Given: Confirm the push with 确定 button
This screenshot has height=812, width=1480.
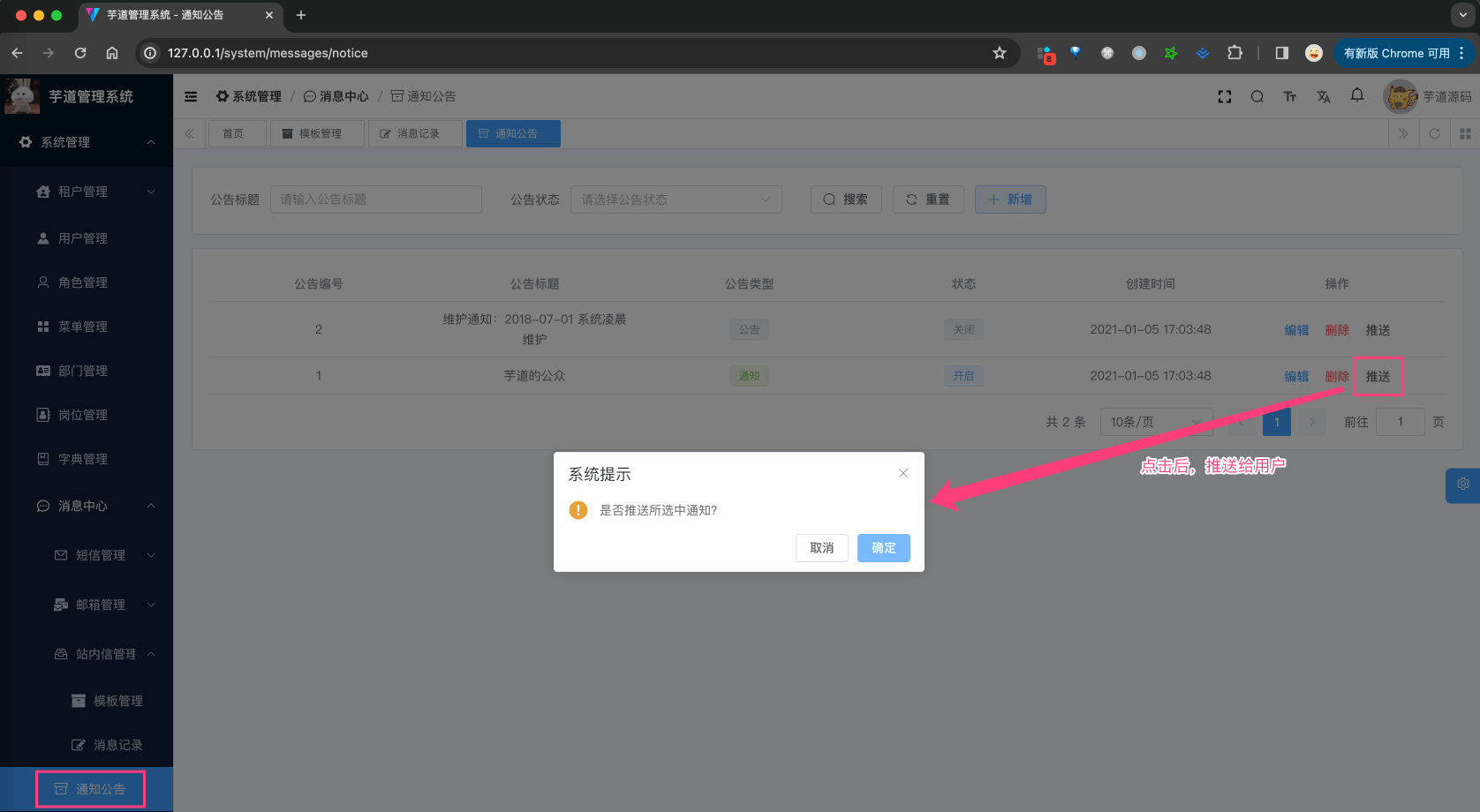Looking at the screenshot, I should (x=883, y=548).
